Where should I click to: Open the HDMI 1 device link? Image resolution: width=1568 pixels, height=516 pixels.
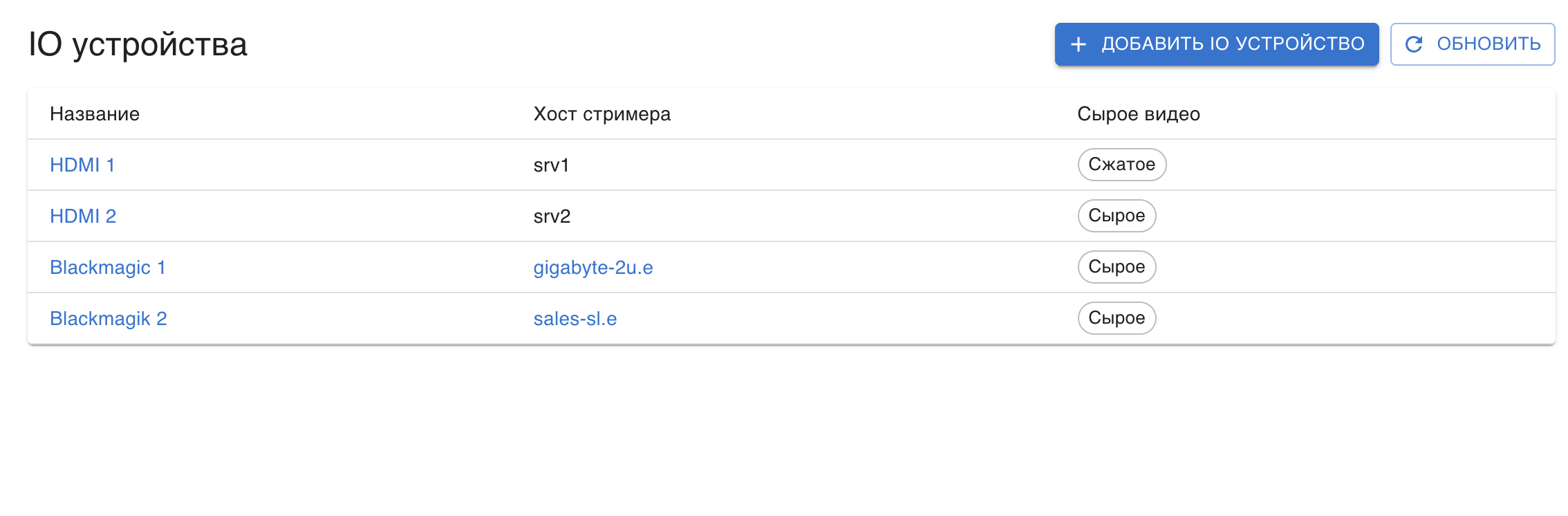[x=83, y=165]
